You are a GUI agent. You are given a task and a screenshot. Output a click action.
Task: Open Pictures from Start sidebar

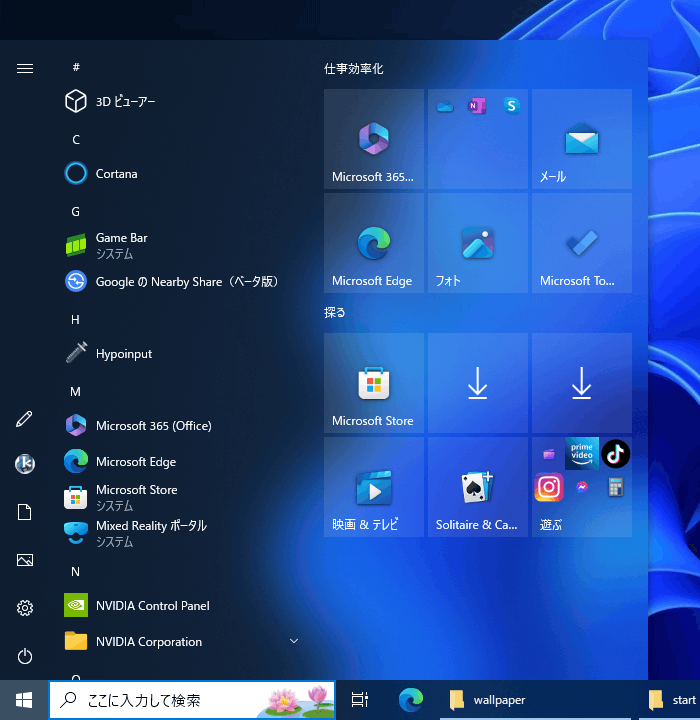pos(25,560)
